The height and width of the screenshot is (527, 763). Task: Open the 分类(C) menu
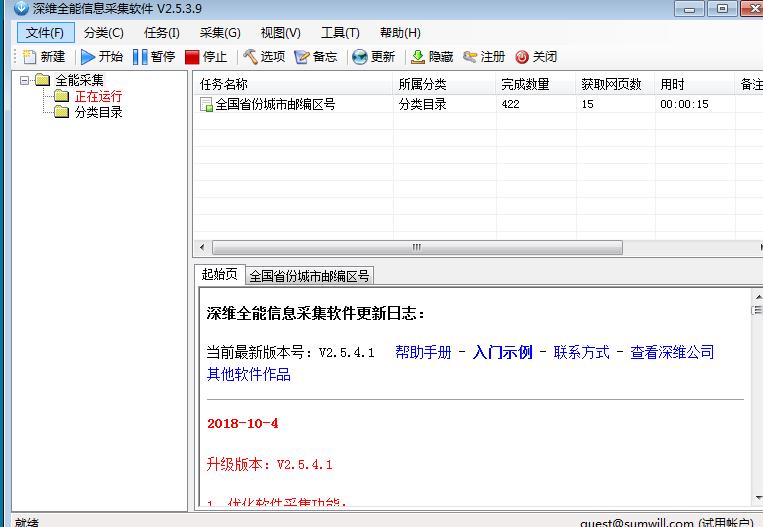coord(104,33)
